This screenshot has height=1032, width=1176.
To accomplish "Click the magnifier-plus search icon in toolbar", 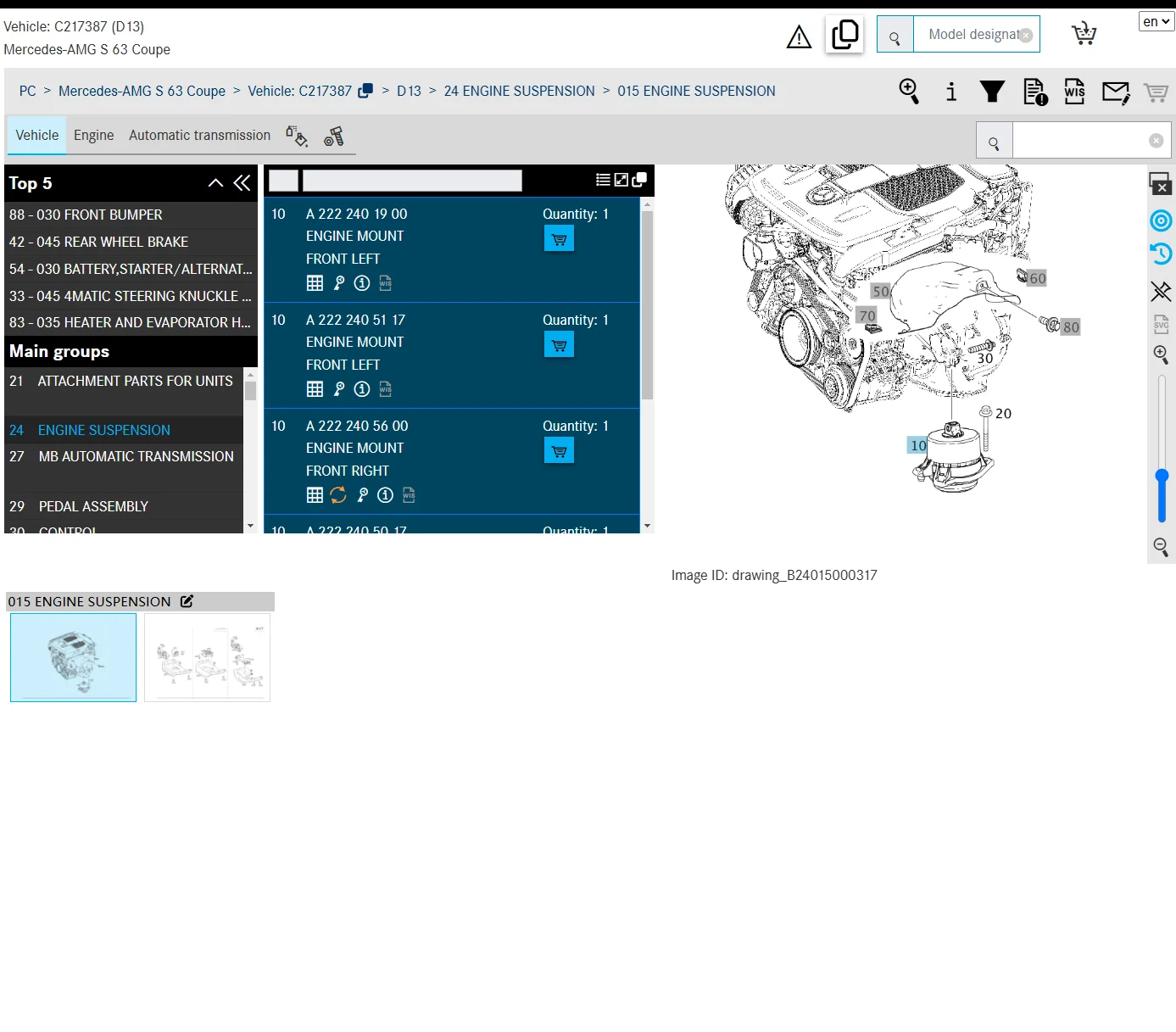I will [x=909, y=91].
